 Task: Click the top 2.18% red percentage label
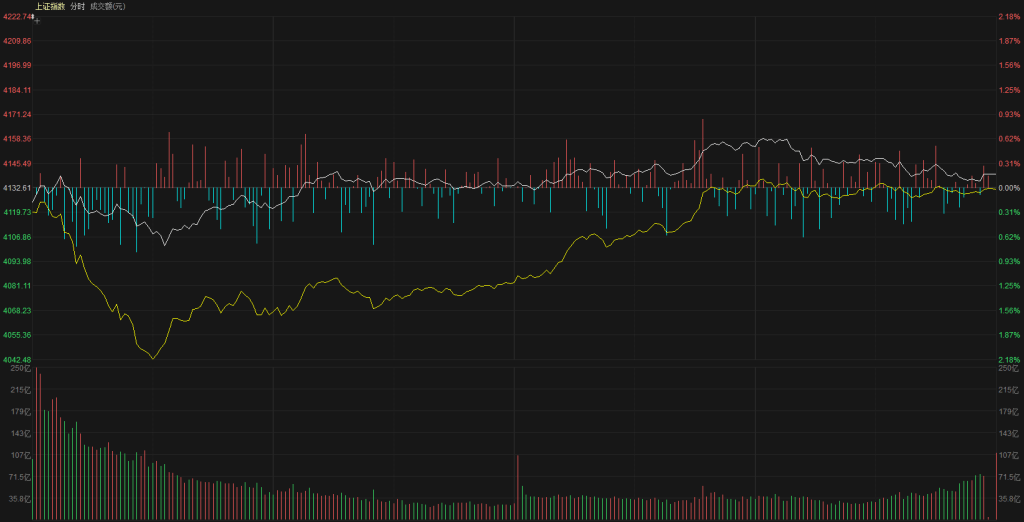1007,16
